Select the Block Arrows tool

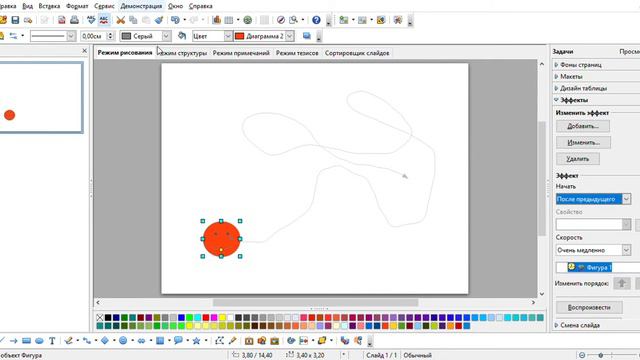pos(141,340)
